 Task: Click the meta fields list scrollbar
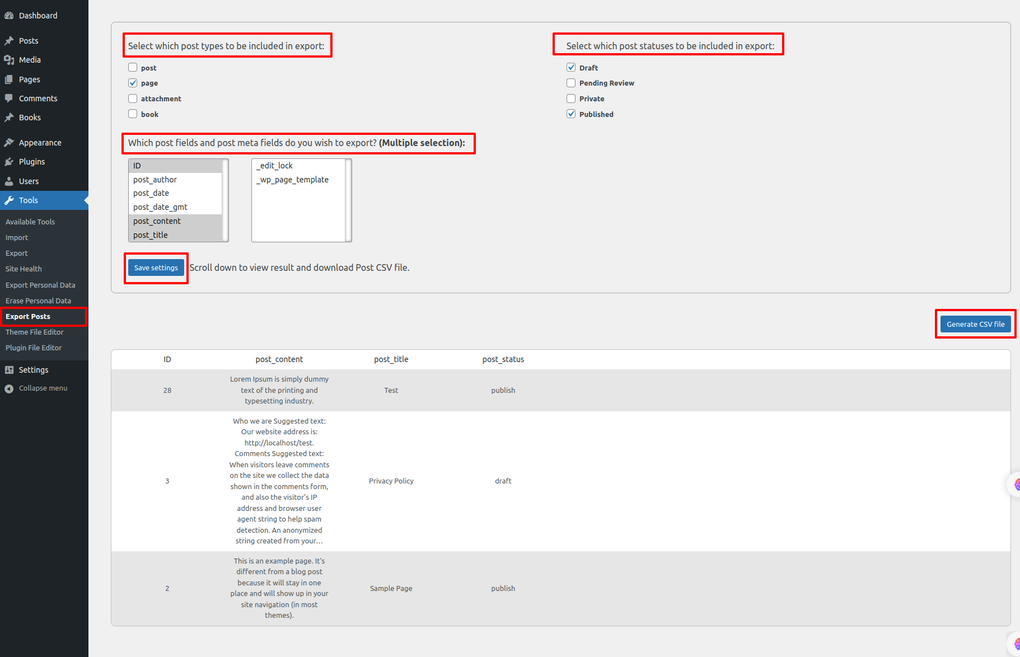point(348,200)
